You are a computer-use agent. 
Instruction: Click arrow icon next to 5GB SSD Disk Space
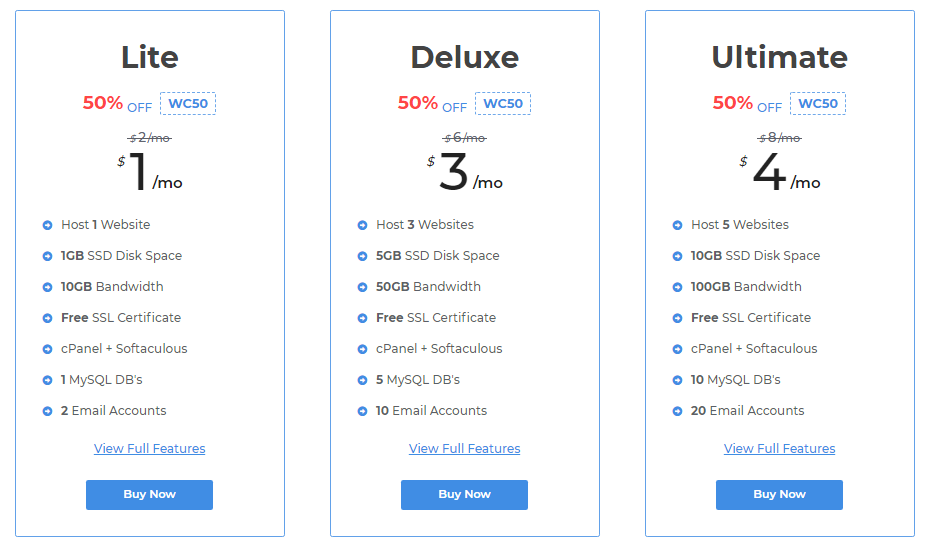[362, 256]
